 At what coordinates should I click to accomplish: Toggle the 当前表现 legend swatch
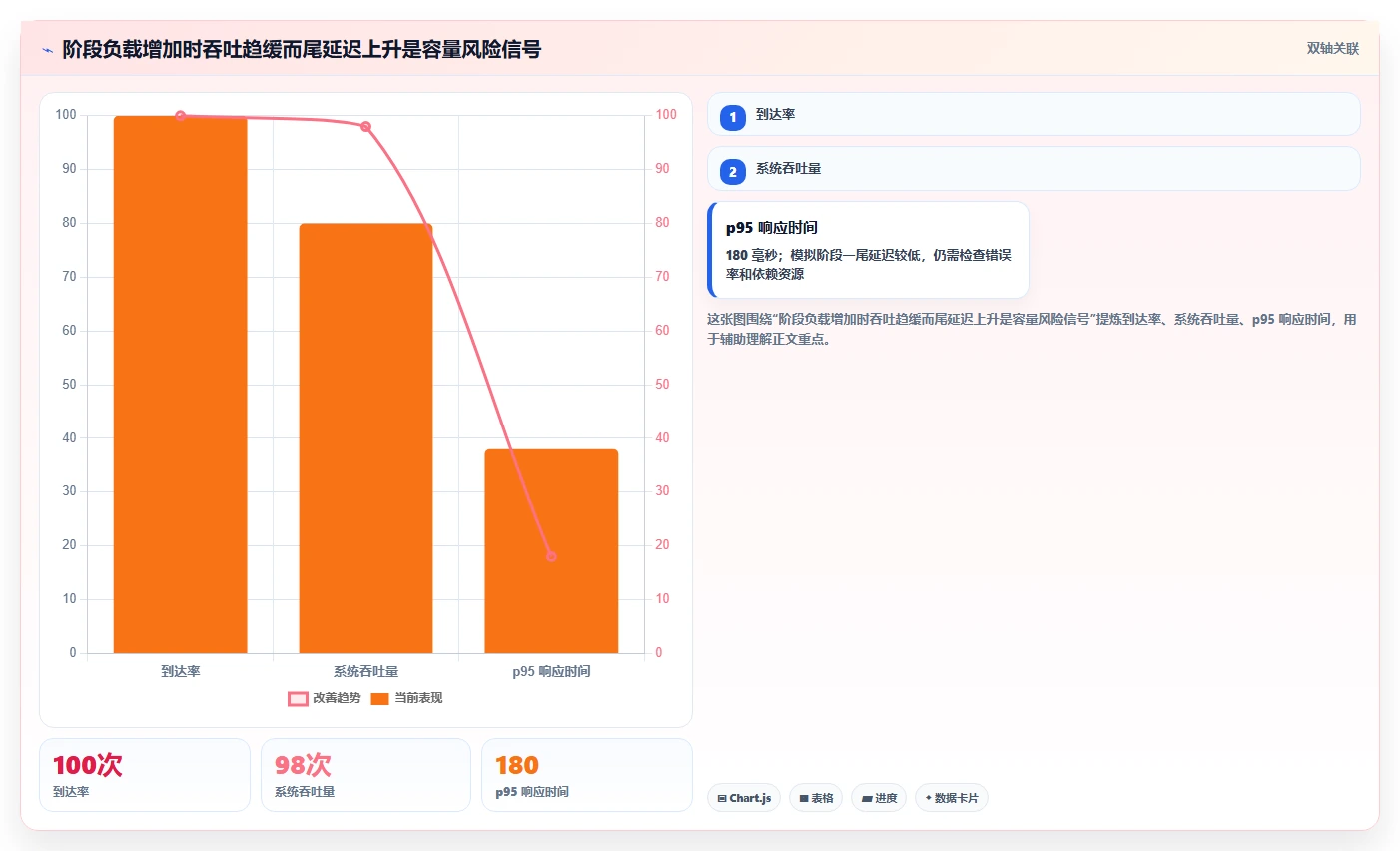click(379, 698)
